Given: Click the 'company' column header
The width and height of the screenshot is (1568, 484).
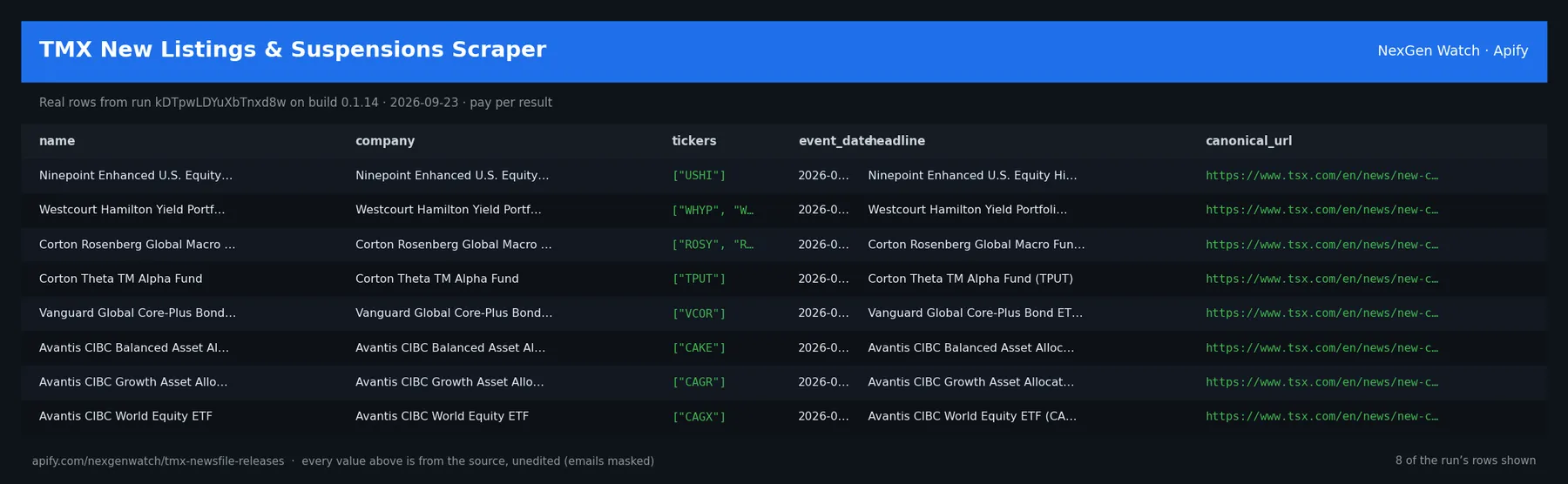Looking at the screenshot, I should [x=385, y=141].
